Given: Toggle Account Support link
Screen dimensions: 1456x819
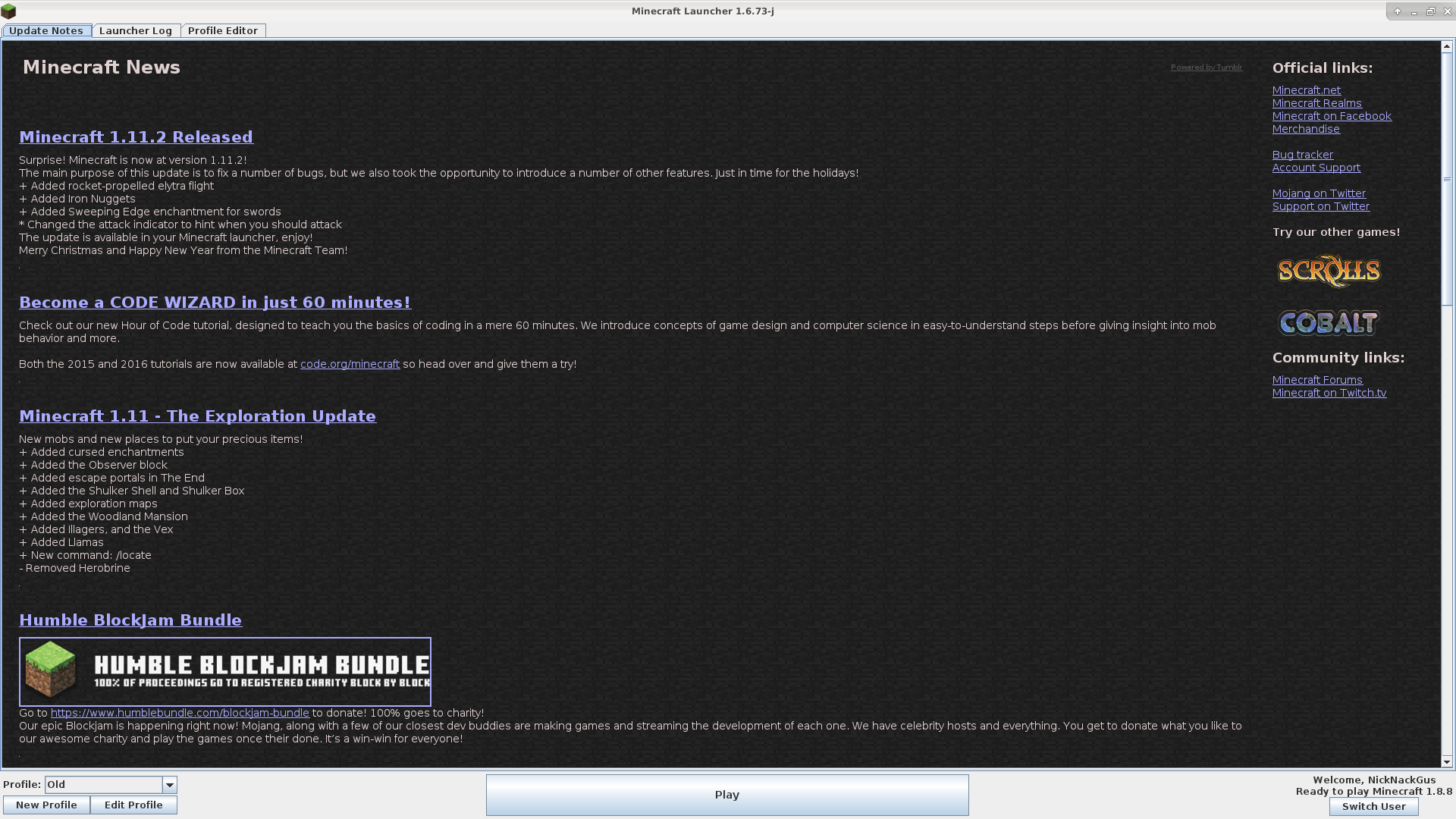Looking at the screenshot, I should click(x=1316, y=167).
